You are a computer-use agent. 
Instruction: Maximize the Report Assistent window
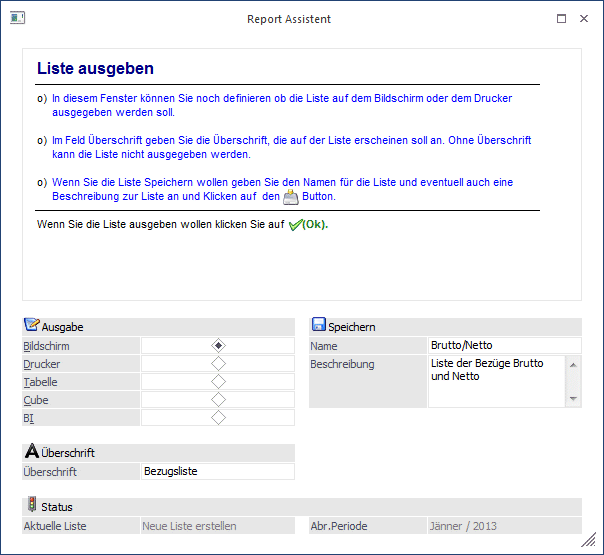click(x=561, y=18)
